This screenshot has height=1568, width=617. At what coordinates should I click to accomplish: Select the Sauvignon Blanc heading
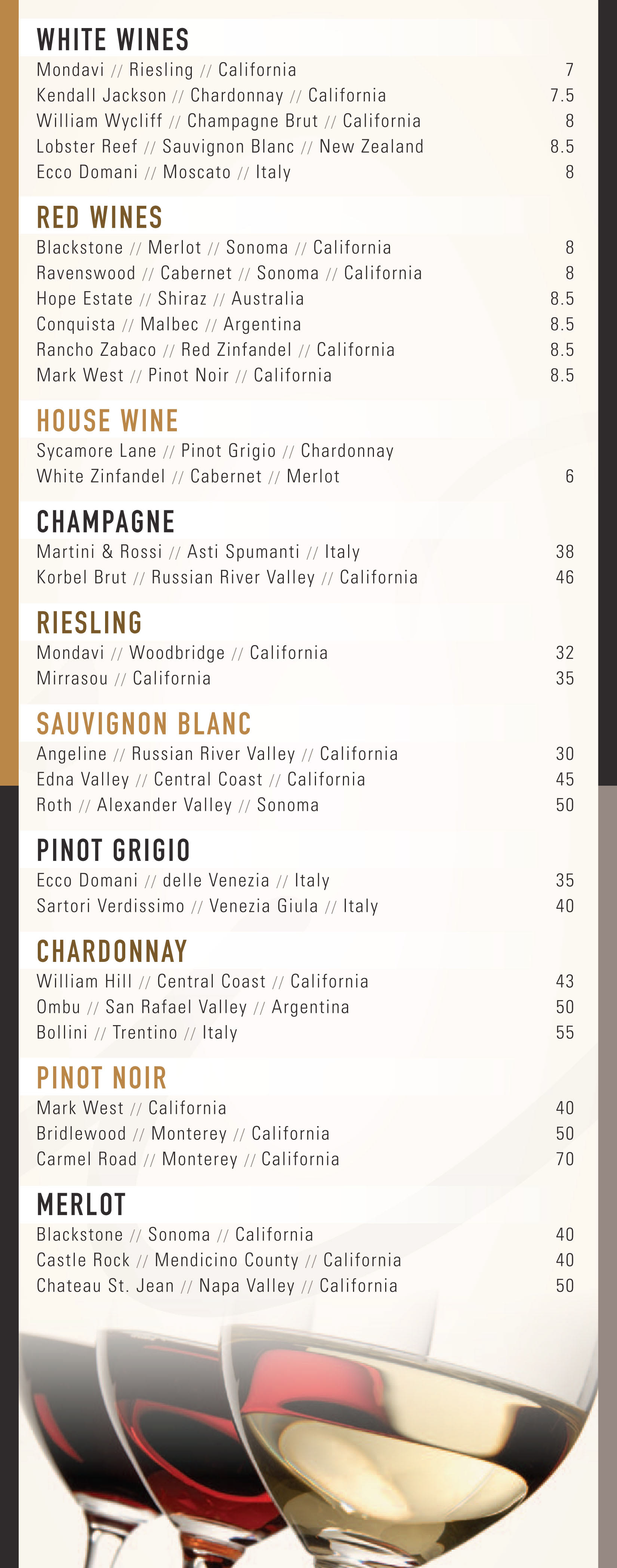pos(144,724)
